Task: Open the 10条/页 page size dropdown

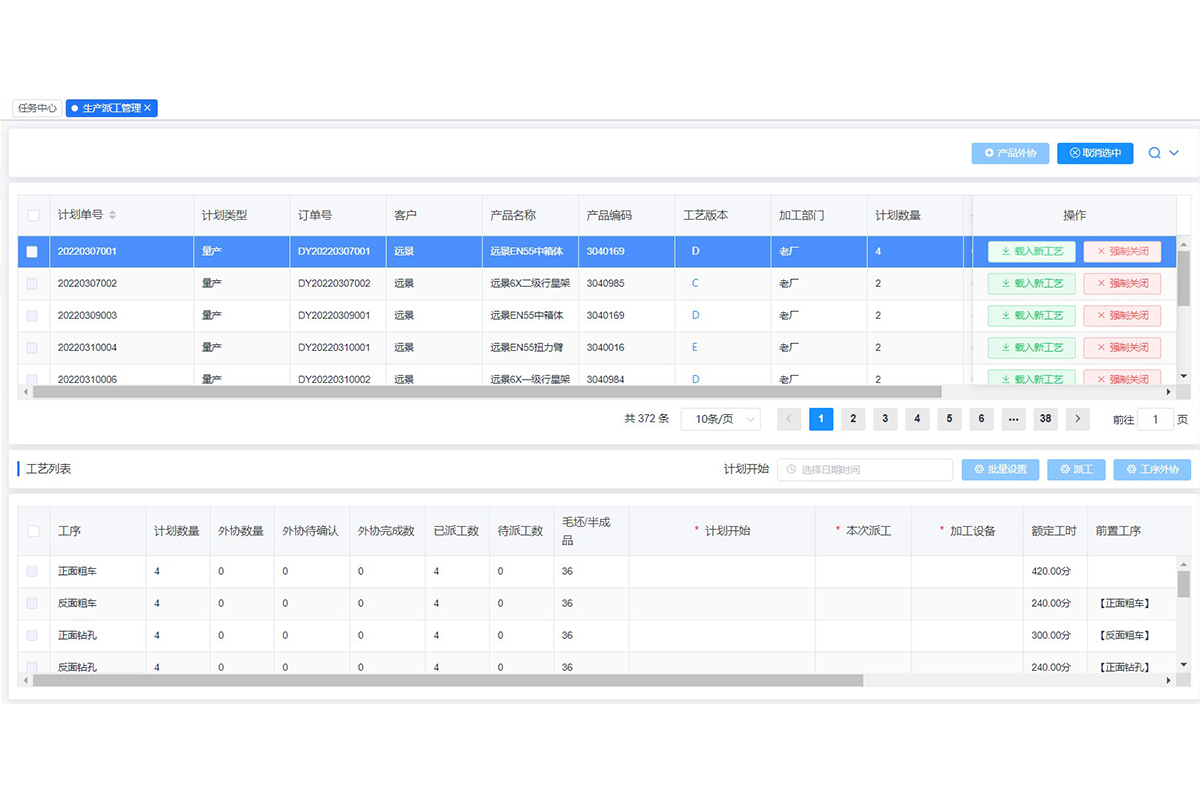Action: [720, 419]
